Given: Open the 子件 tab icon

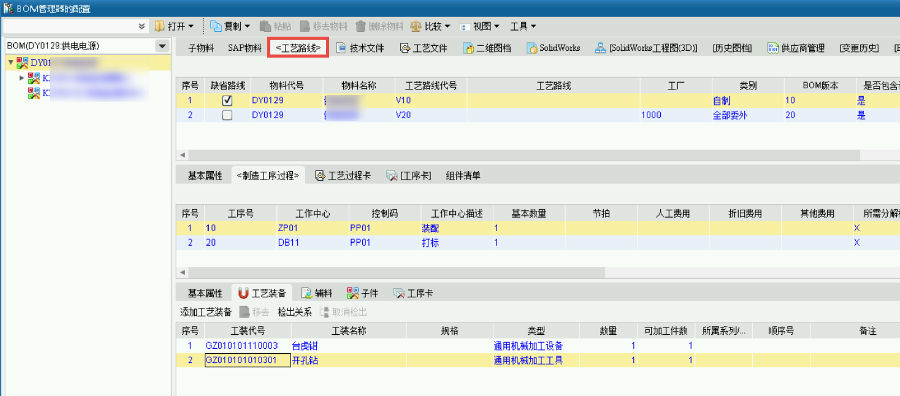Looking at the screenshot, I should coord(353,293).
